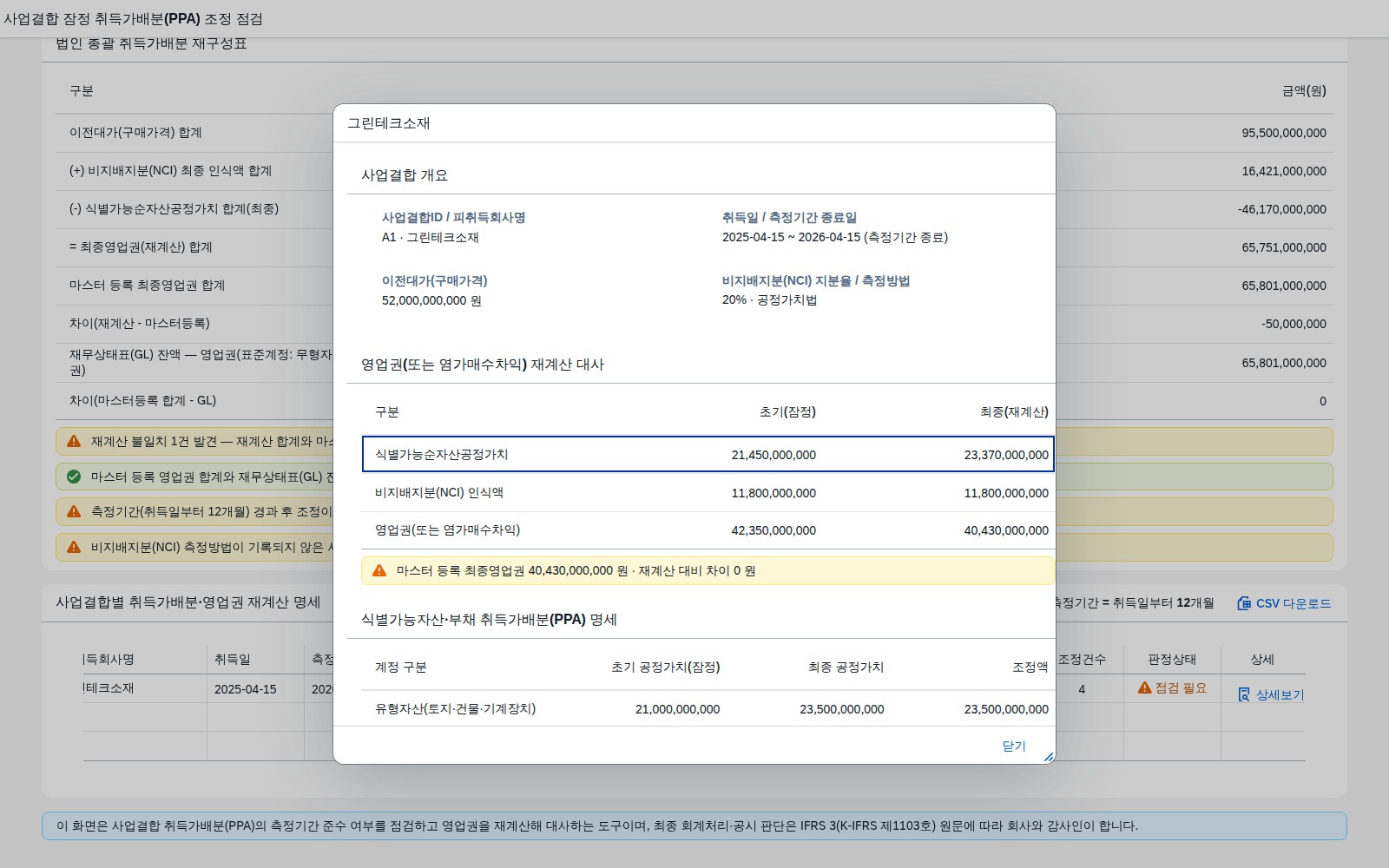
Task: Click the CSV 다운로드 spreadsheet icon
Action: tap(1244, 603)
